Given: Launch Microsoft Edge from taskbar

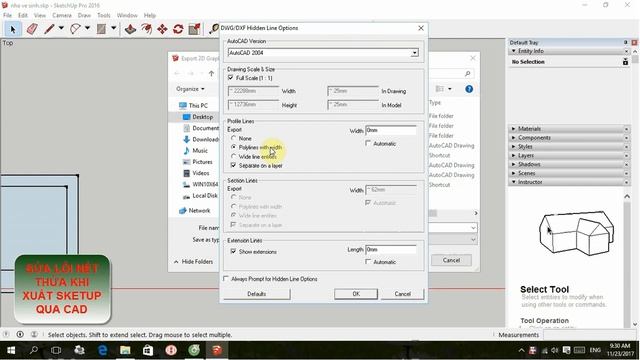Looking at the screenshot, I should (102, 350).
